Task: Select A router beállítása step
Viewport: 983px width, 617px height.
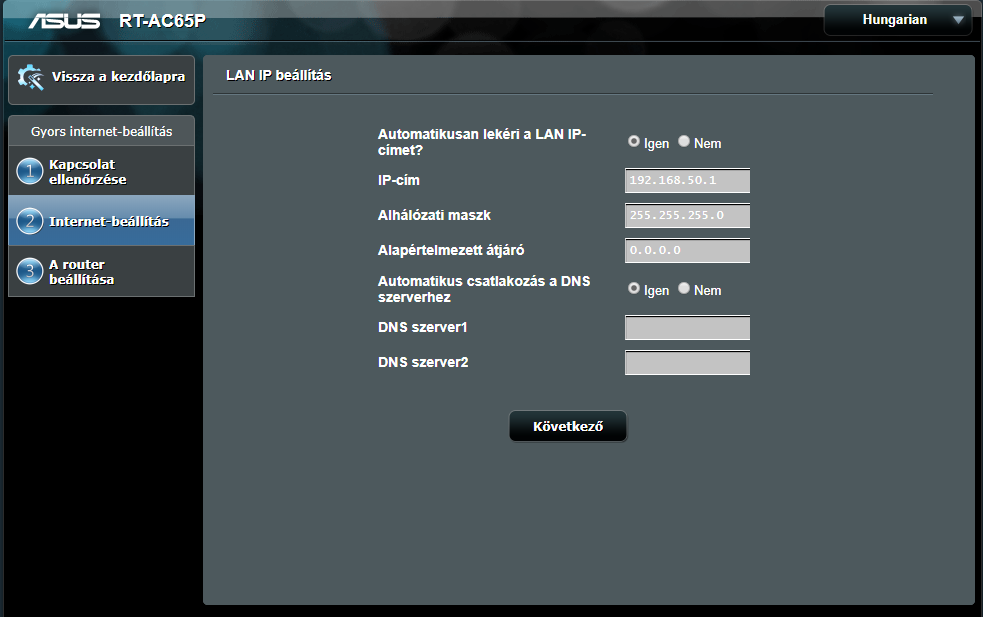Action: point(102,272)
